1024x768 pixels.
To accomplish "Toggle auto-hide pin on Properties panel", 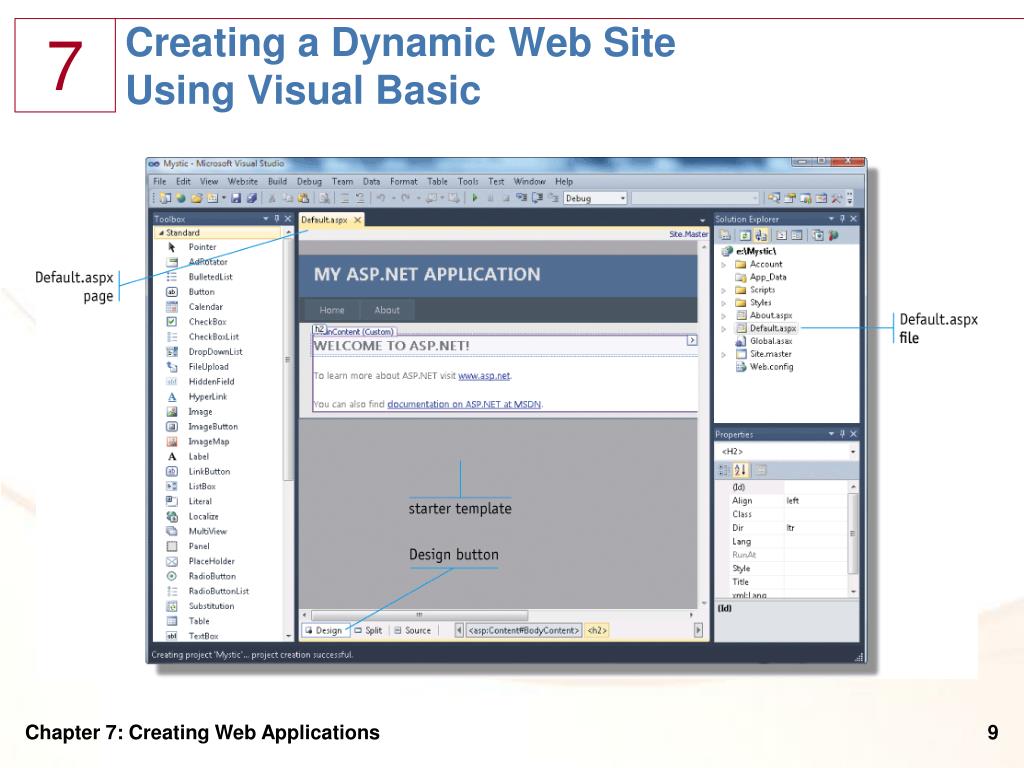I will pyautogui.click(x=842, y=434).
